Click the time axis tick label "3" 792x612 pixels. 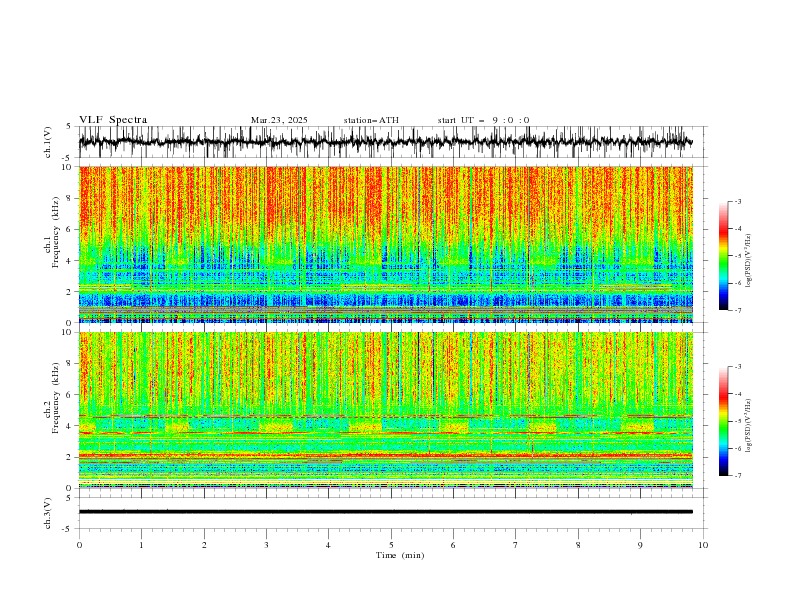tap(266, 545)
